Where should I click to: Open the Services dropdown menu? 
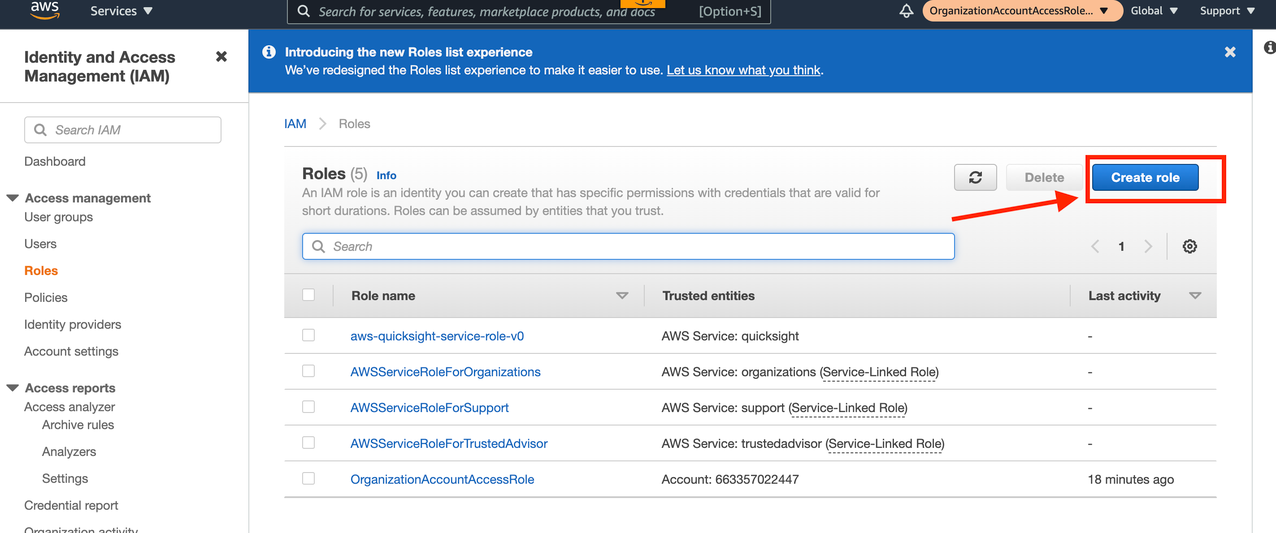pos(121,11)
